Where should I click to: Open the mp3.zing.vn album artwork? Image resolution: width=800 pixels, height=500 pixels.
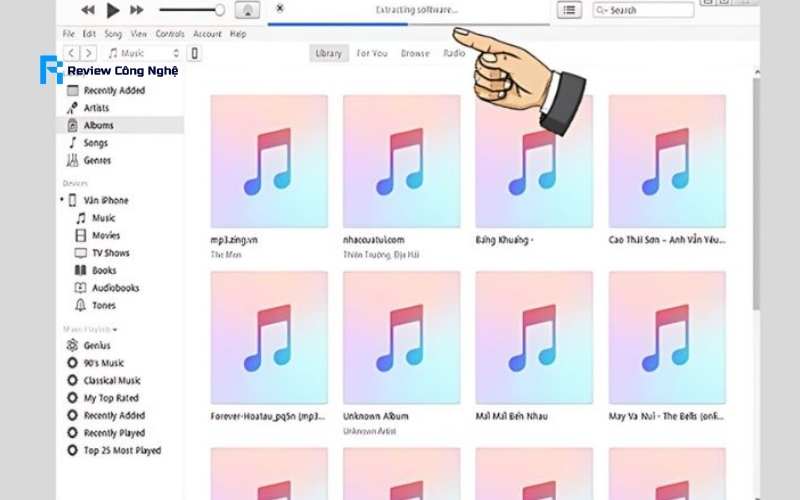(269, 161)
